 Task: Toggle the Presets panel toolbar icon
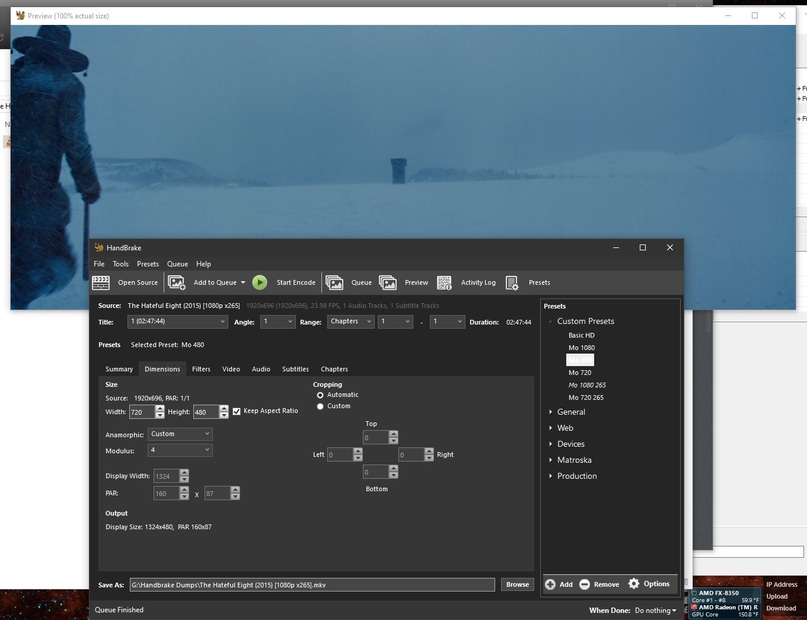tap(512, 283)
